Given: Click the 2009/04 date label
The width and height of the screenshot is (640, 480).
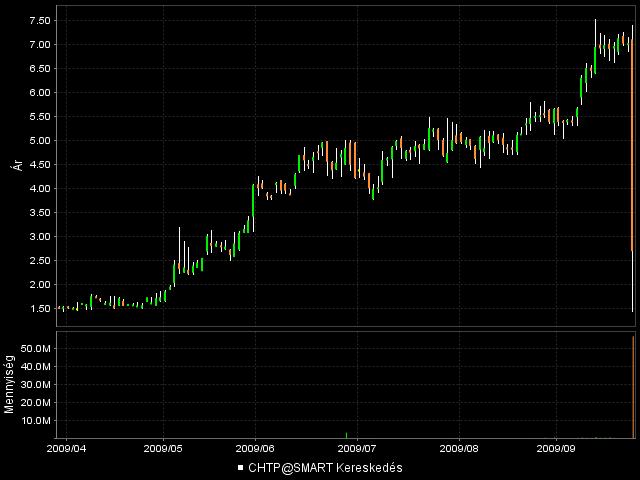Looking at the screenshot, I should 67,449.
